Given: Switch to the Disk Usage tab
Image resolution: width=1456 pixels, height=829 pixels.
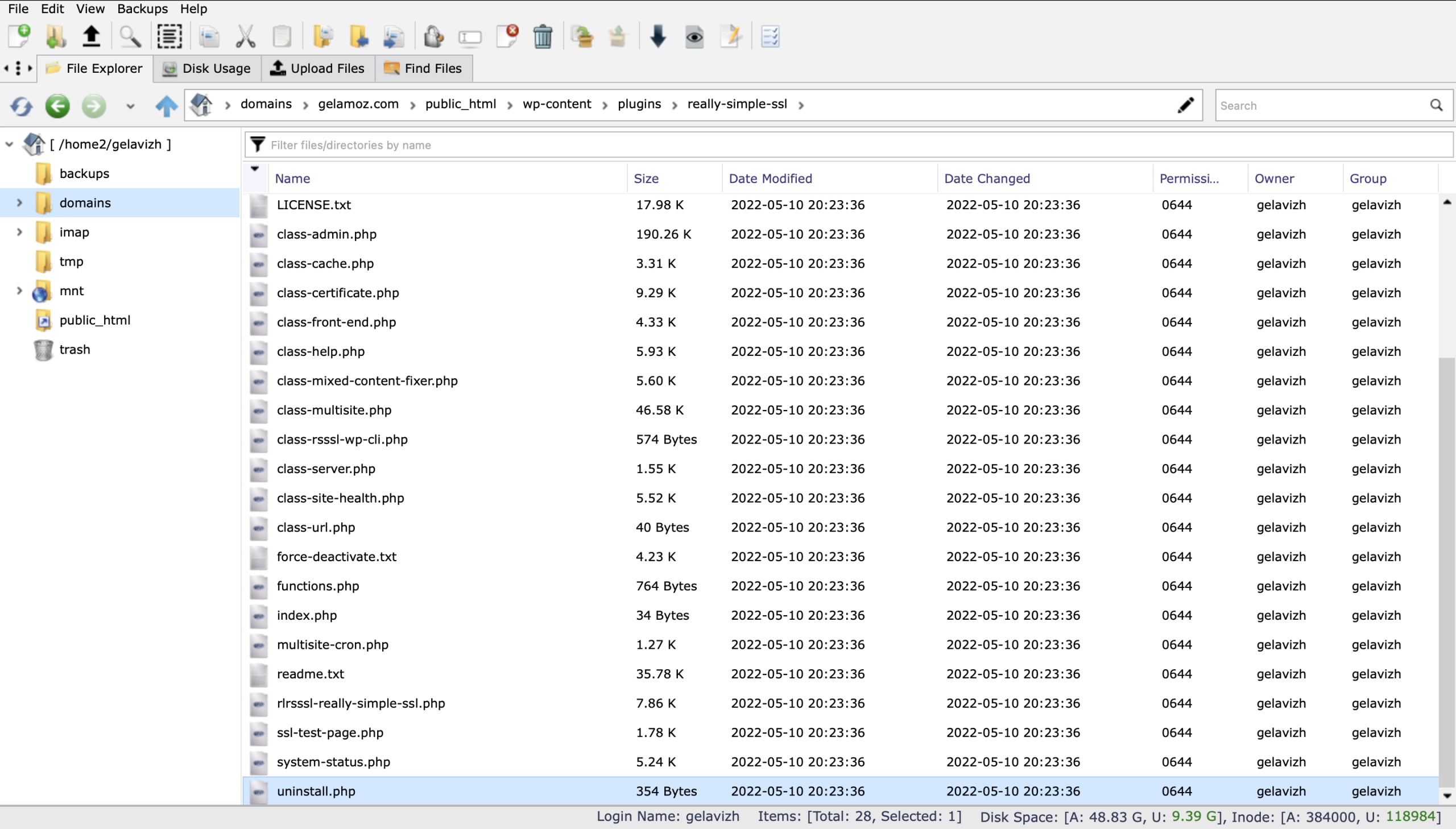Looking at the screenshot, I should [207, 68].
